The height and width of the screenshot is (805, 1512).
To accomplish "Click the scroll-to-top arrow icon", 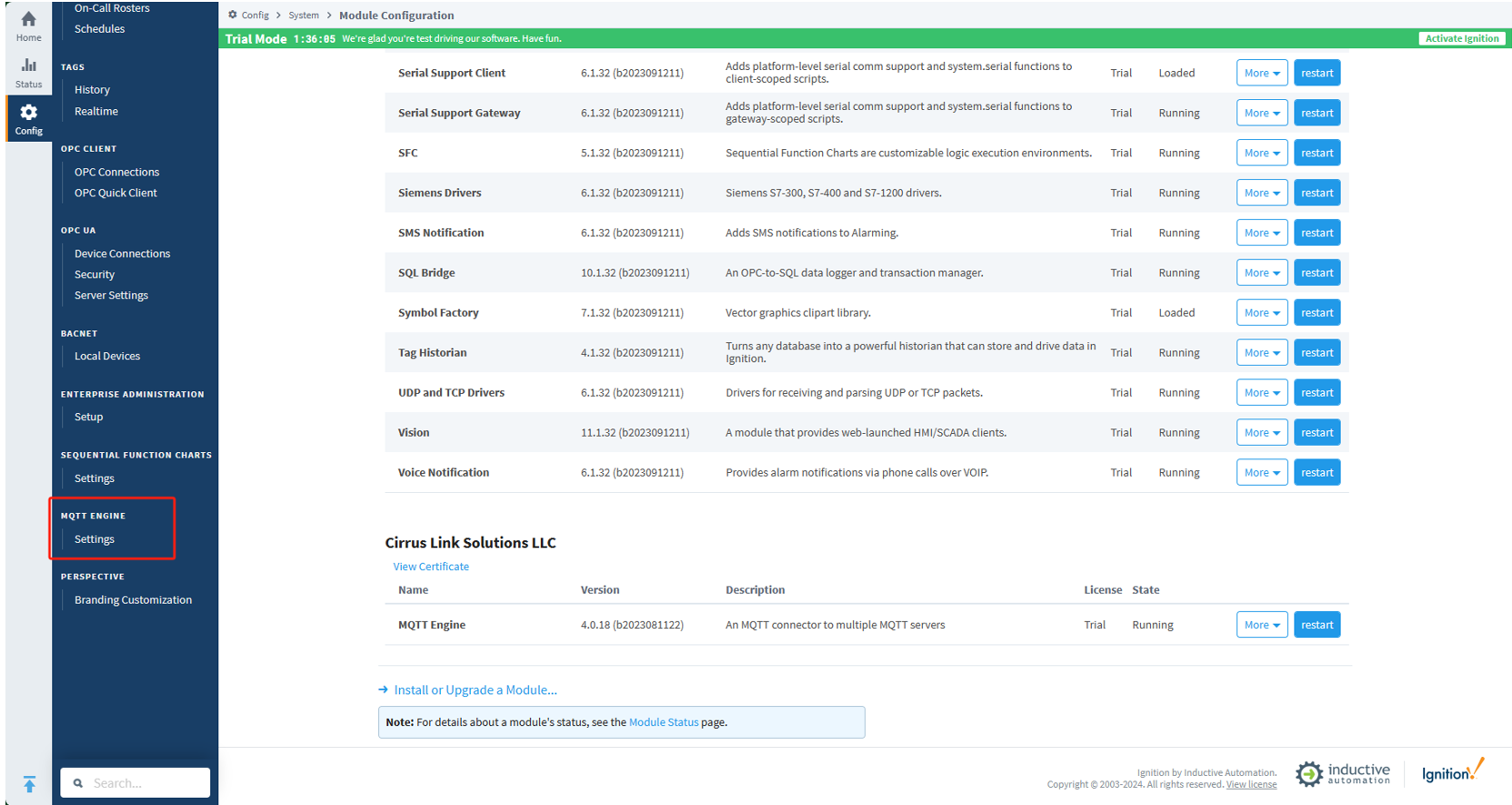I will pos(29,784).
